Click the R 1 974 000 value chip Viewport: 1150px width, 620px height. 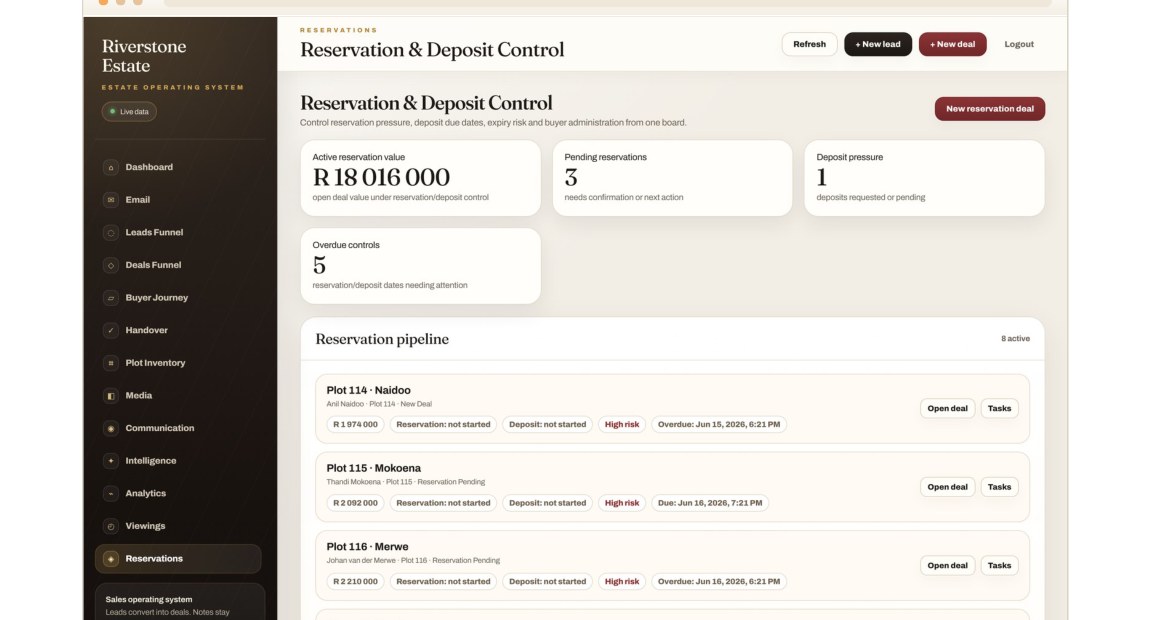355,425
